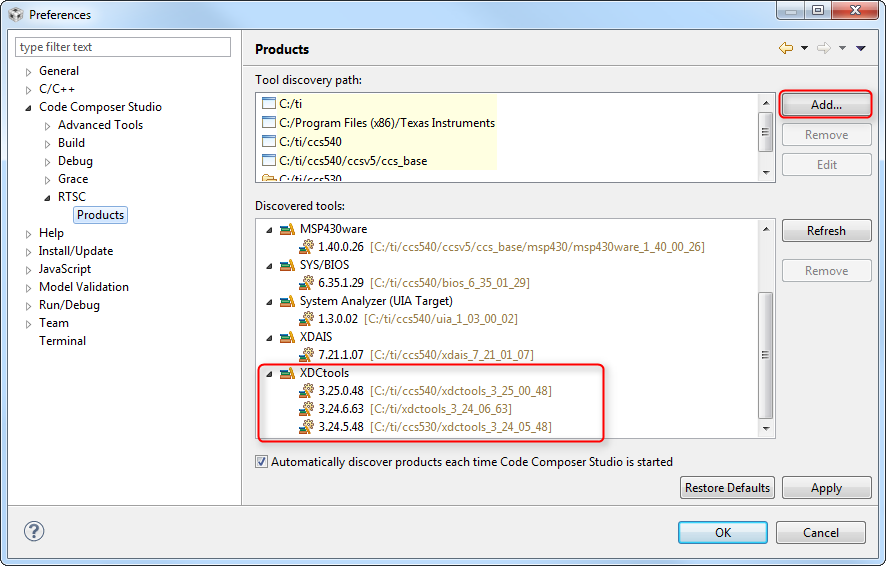
Task: Uncheck automatically discover products at startup
Action: 261,461
